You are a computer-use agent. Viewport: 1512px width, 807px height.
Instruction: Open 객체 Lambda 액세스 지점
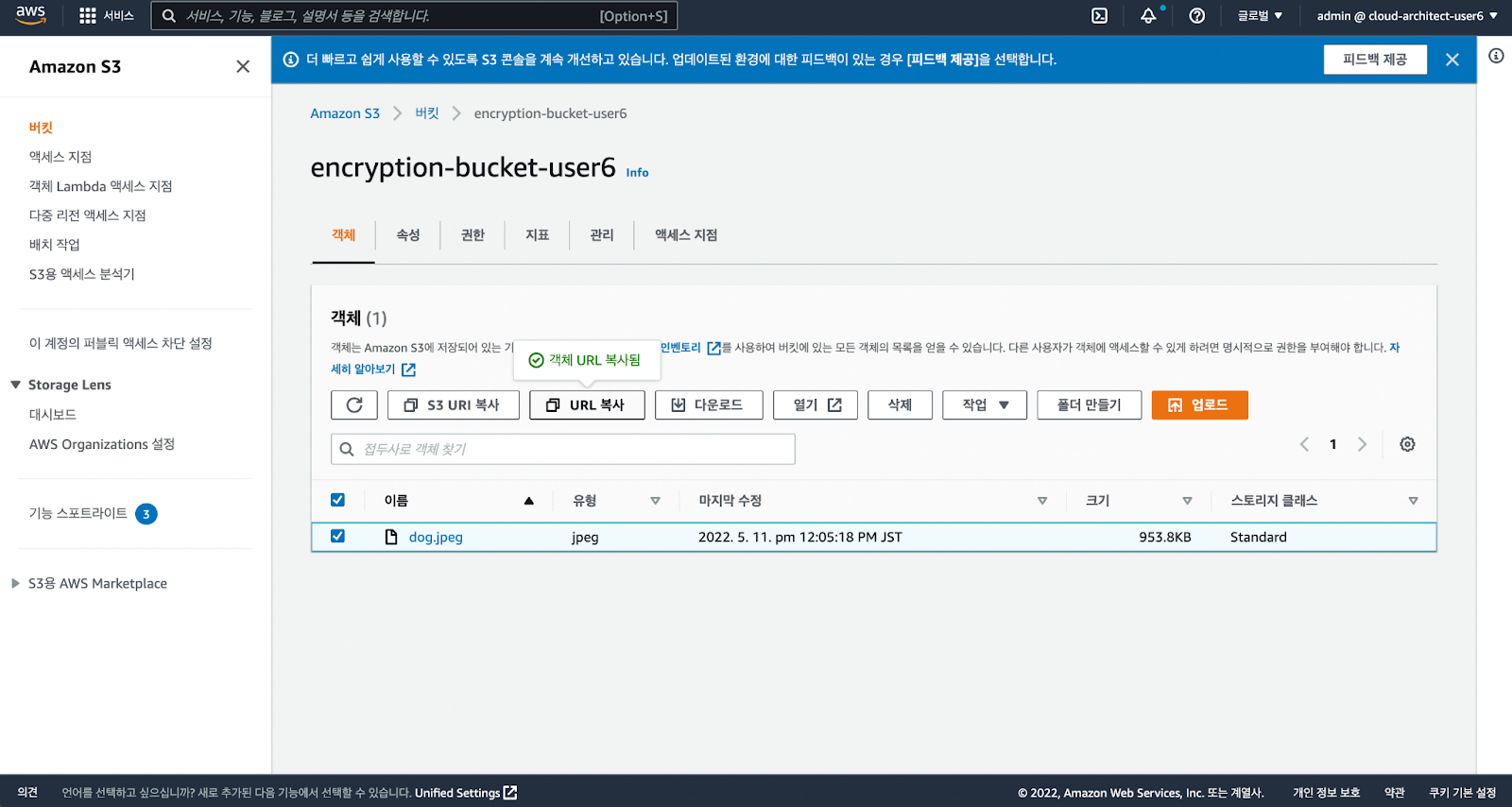(100, 186)
